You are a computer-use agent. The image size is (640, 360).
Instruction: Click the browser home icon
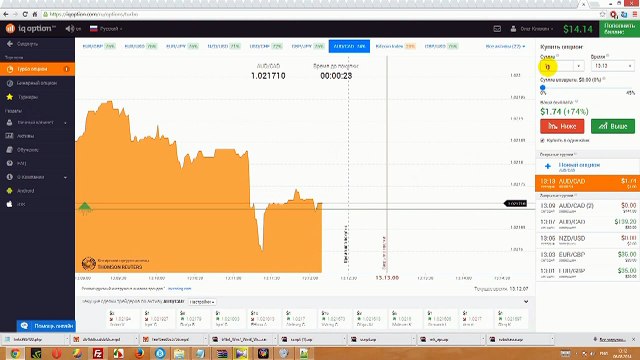(35, 14)
